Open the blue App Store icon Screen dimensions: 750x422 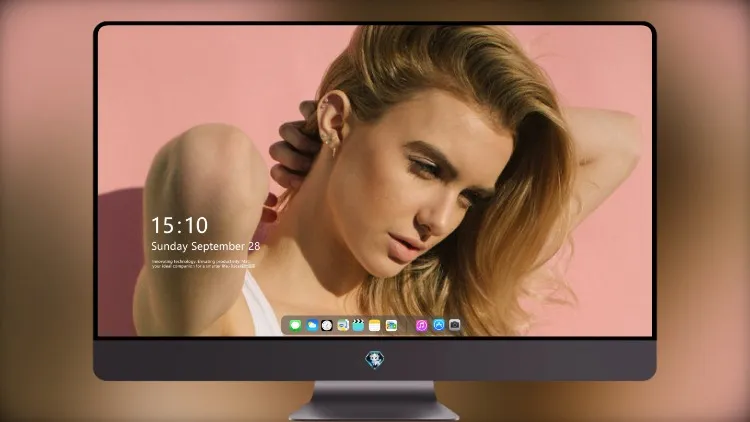click(439, 325)
